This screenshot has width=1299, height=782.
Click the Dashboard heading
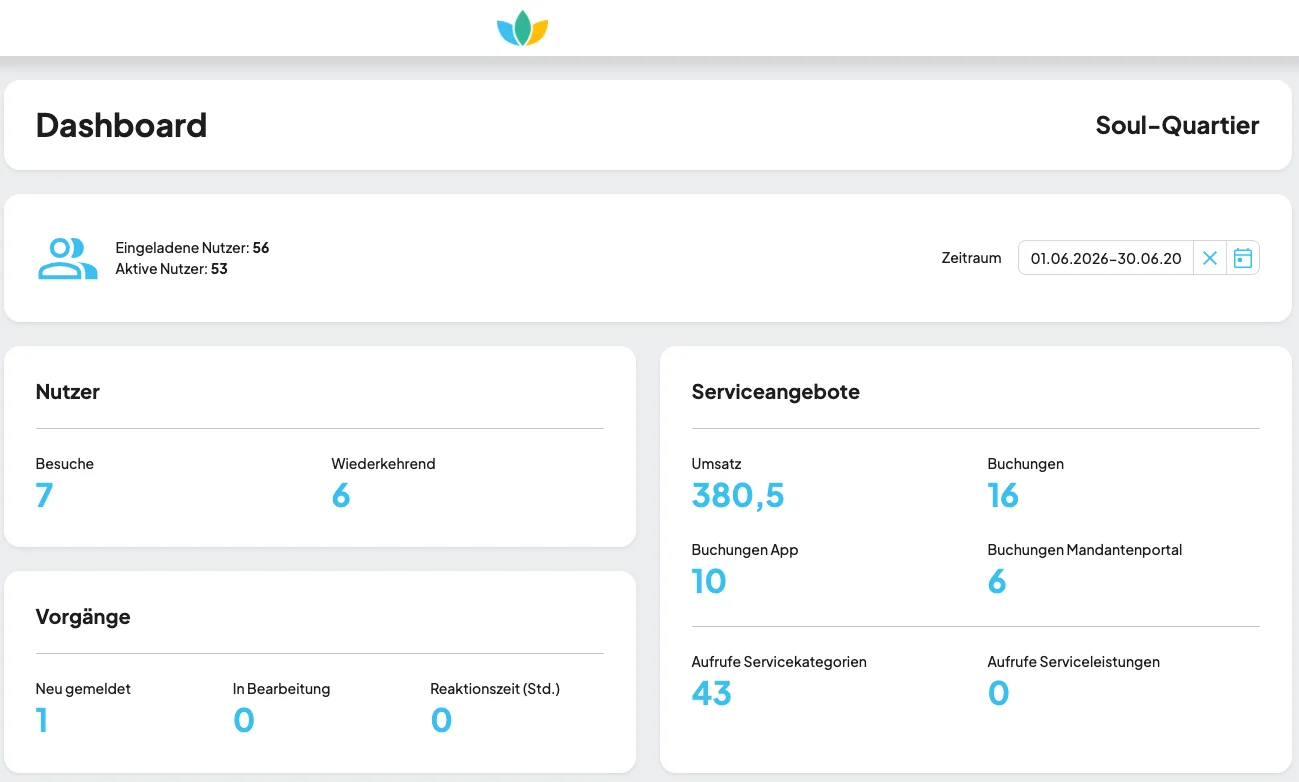121,125
